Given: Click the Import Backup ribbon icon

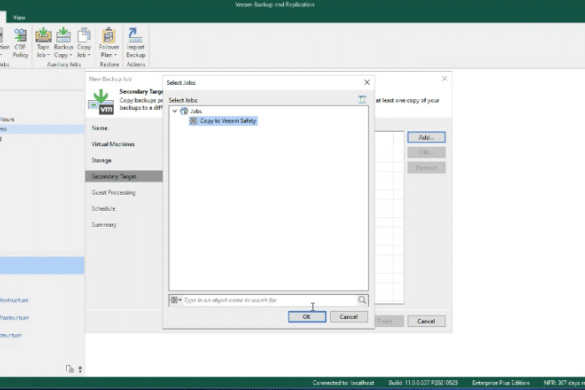Looking at the screenshot, I should pos(135,43).
